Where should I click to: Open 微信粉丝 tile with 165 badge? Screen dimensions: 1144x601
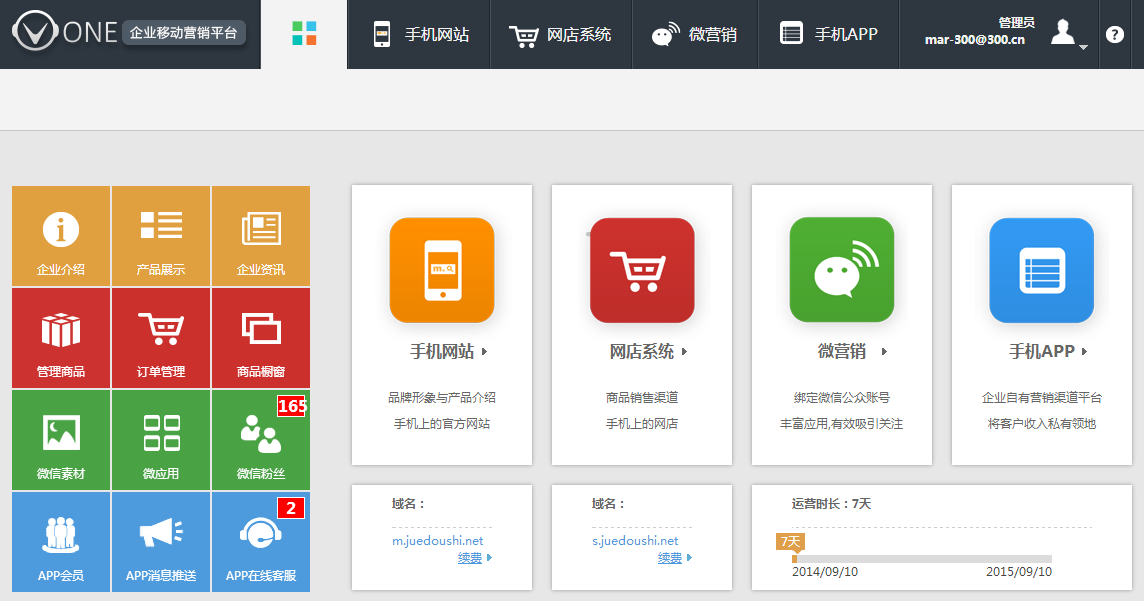(x=261, y=440)
